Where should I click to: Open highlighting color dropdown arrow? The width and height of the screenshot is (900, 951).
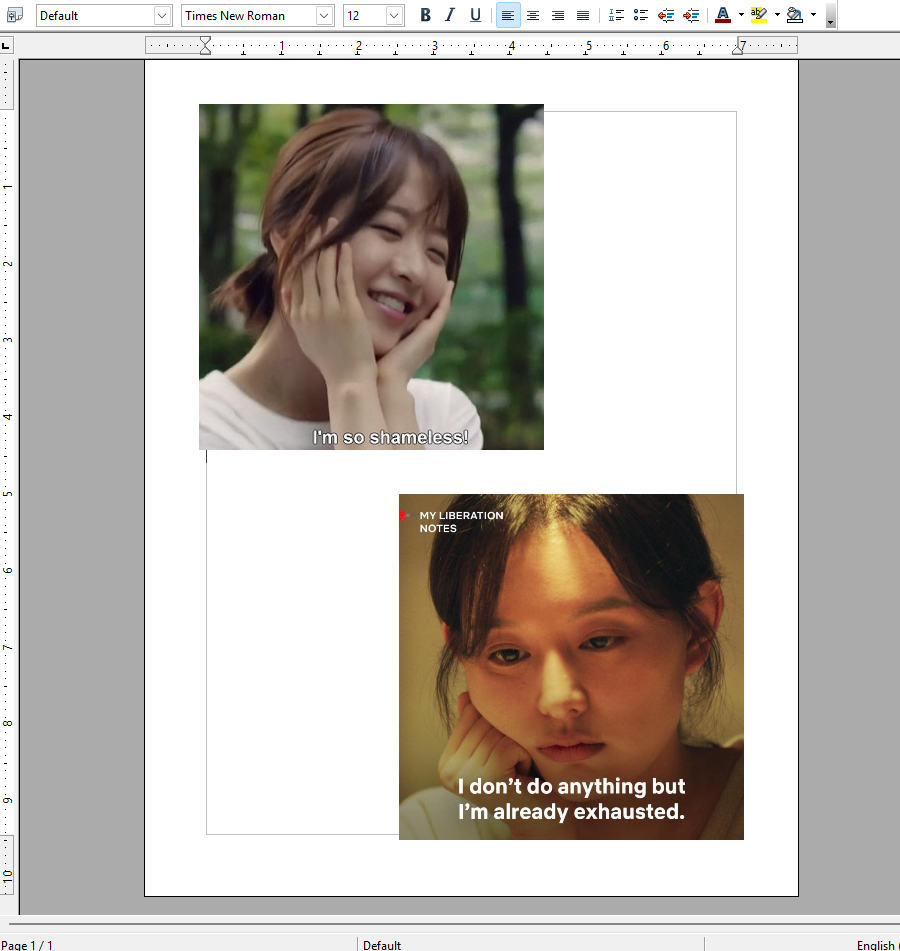click(x=777, y=15)
